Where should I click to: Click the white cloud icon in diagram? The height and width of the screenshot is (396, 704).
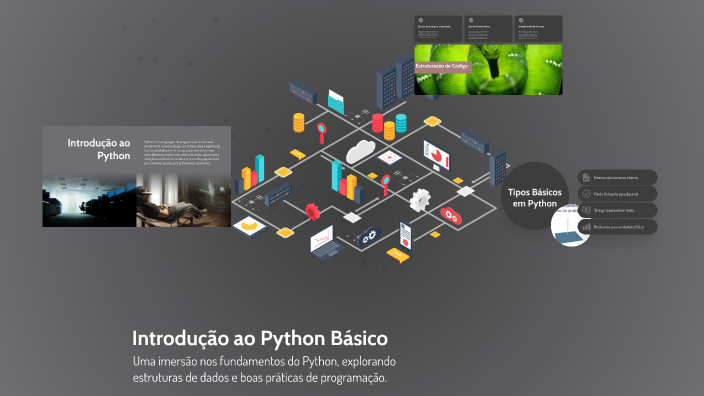click(x=361, y=151)
